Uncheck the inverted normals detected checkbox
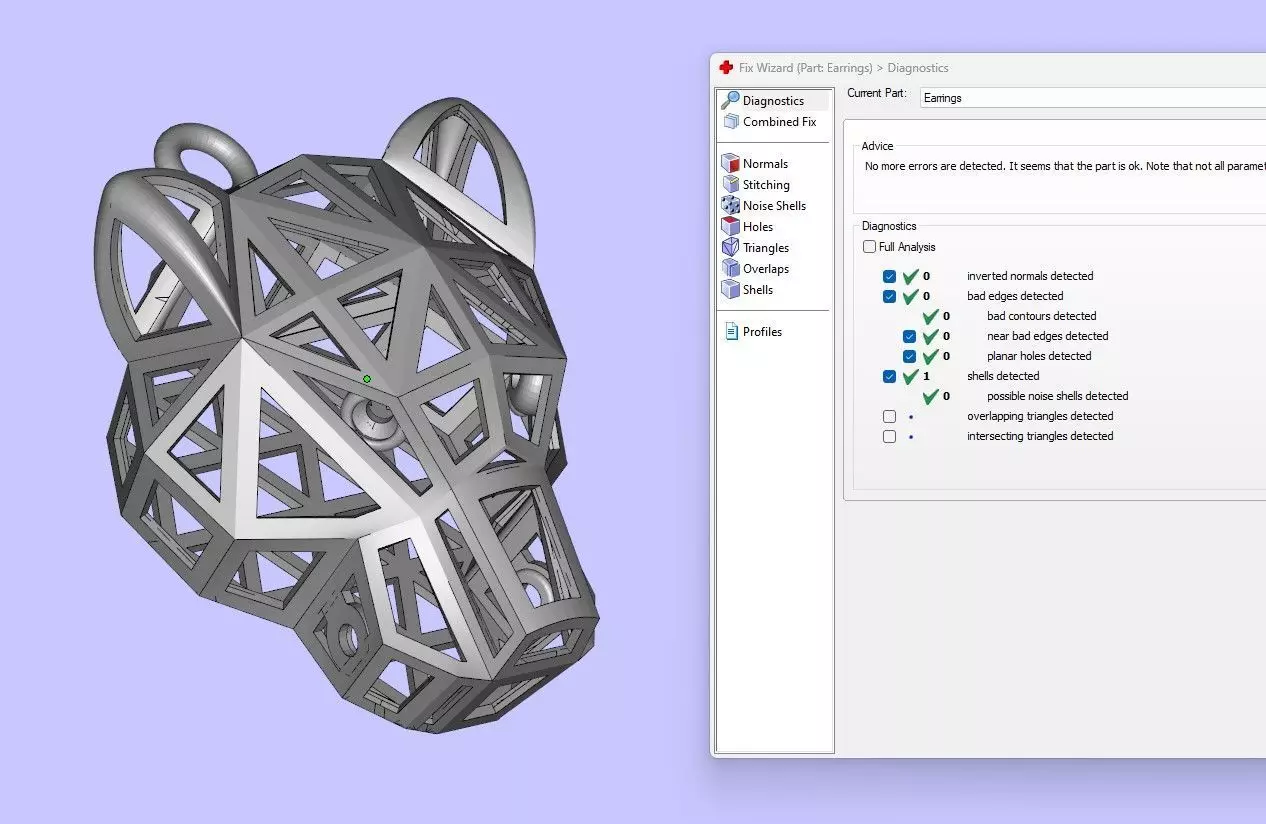 [x=889, y=277]
